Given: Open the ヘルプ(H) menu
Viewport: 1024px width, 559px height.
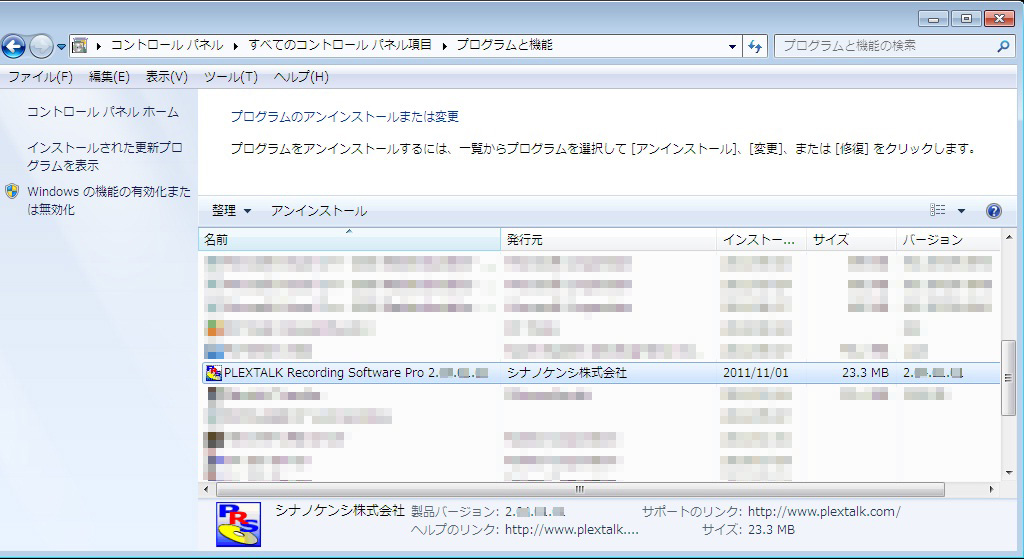Looking at the screenshot, I should point(301,77).
